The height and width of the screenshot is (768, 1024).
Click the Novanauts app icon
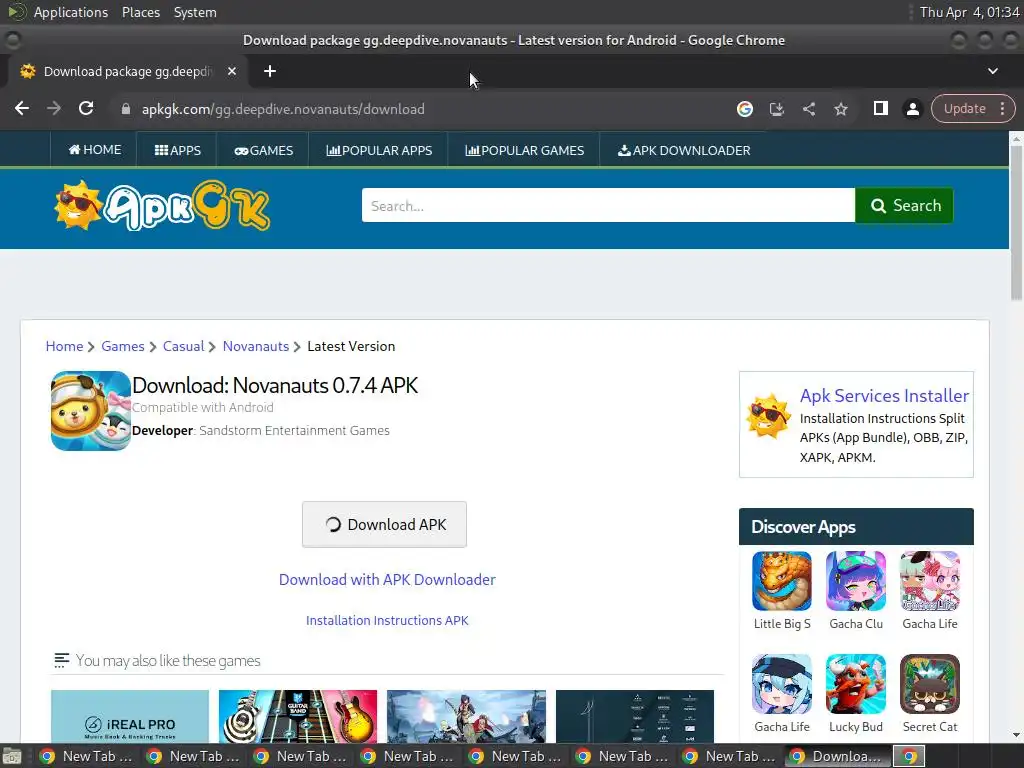click(x=91, y=411)
